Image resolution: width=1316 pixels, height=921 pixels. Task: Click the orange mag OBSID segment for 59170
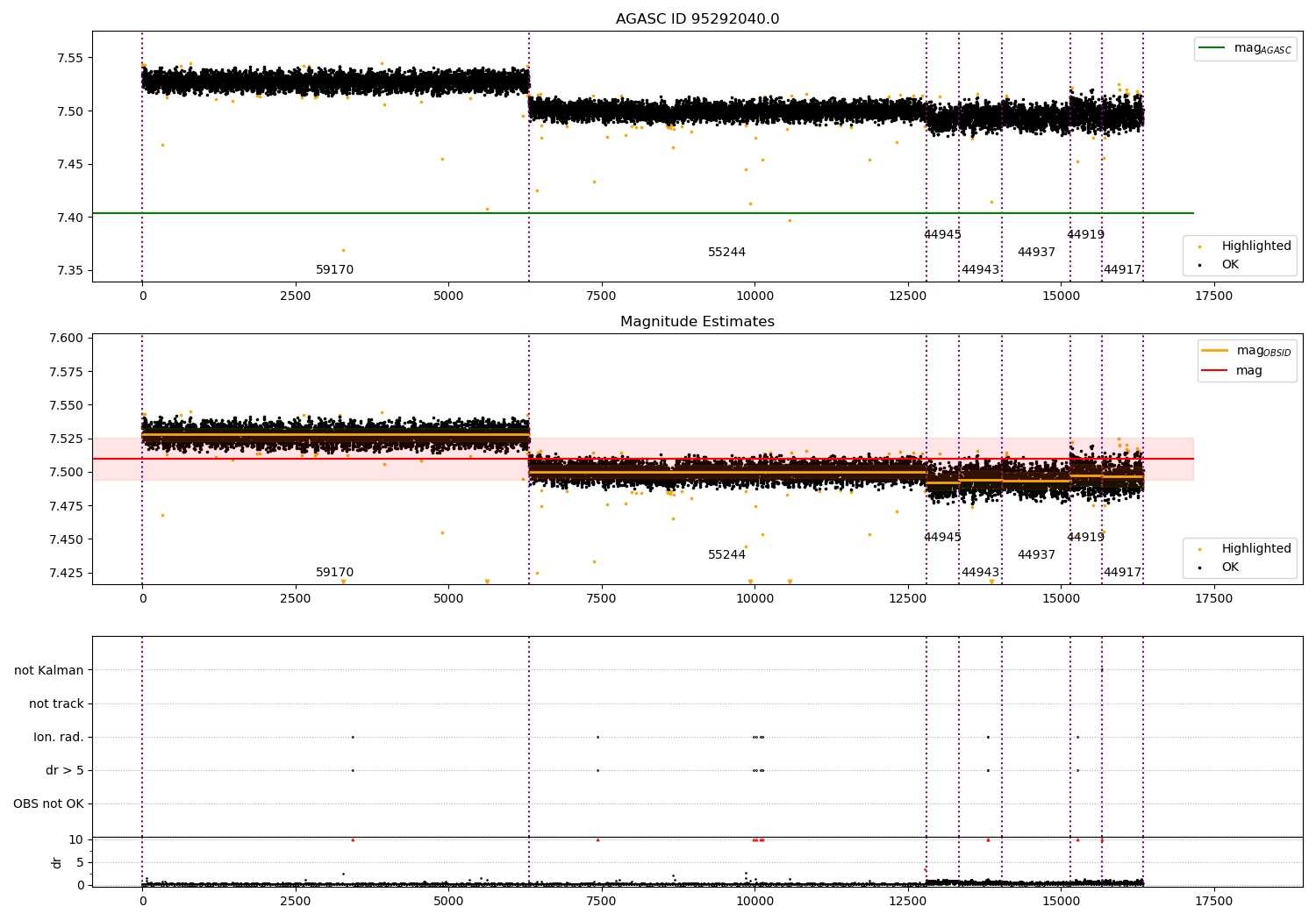click(x=336, y=434)
